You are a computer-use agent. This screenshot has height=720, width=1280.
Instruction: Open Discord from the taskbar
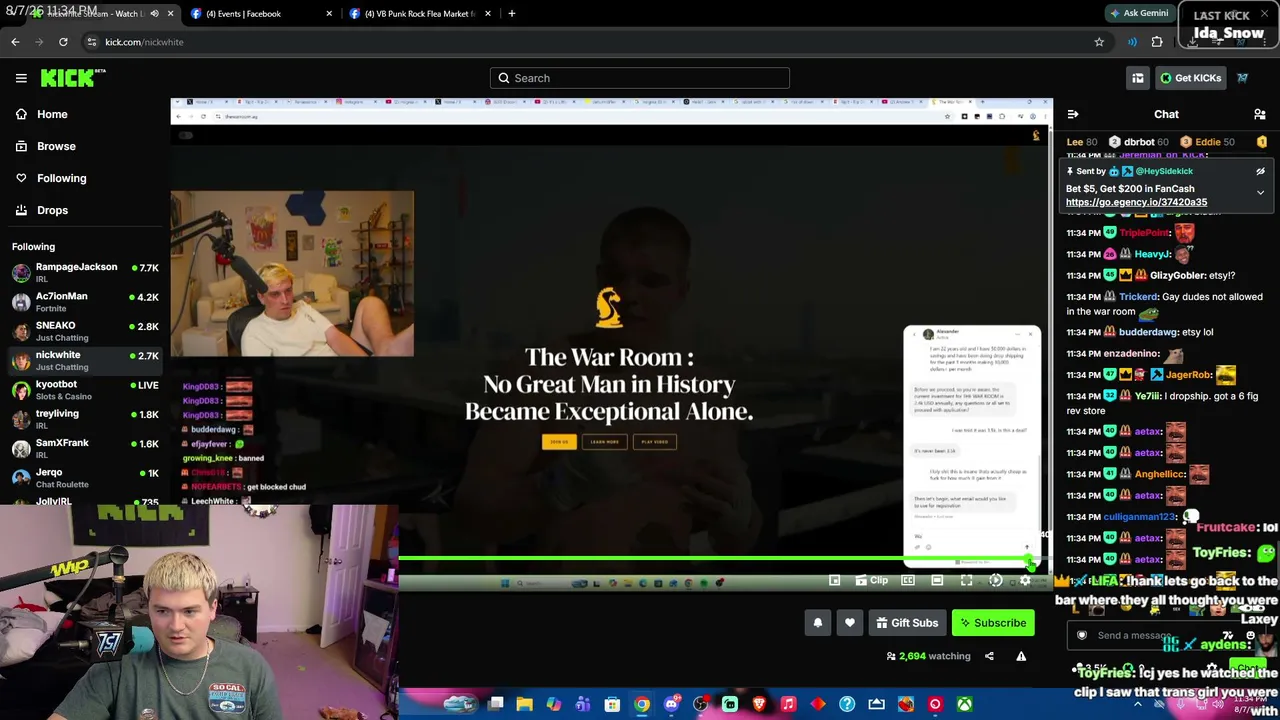671,705
